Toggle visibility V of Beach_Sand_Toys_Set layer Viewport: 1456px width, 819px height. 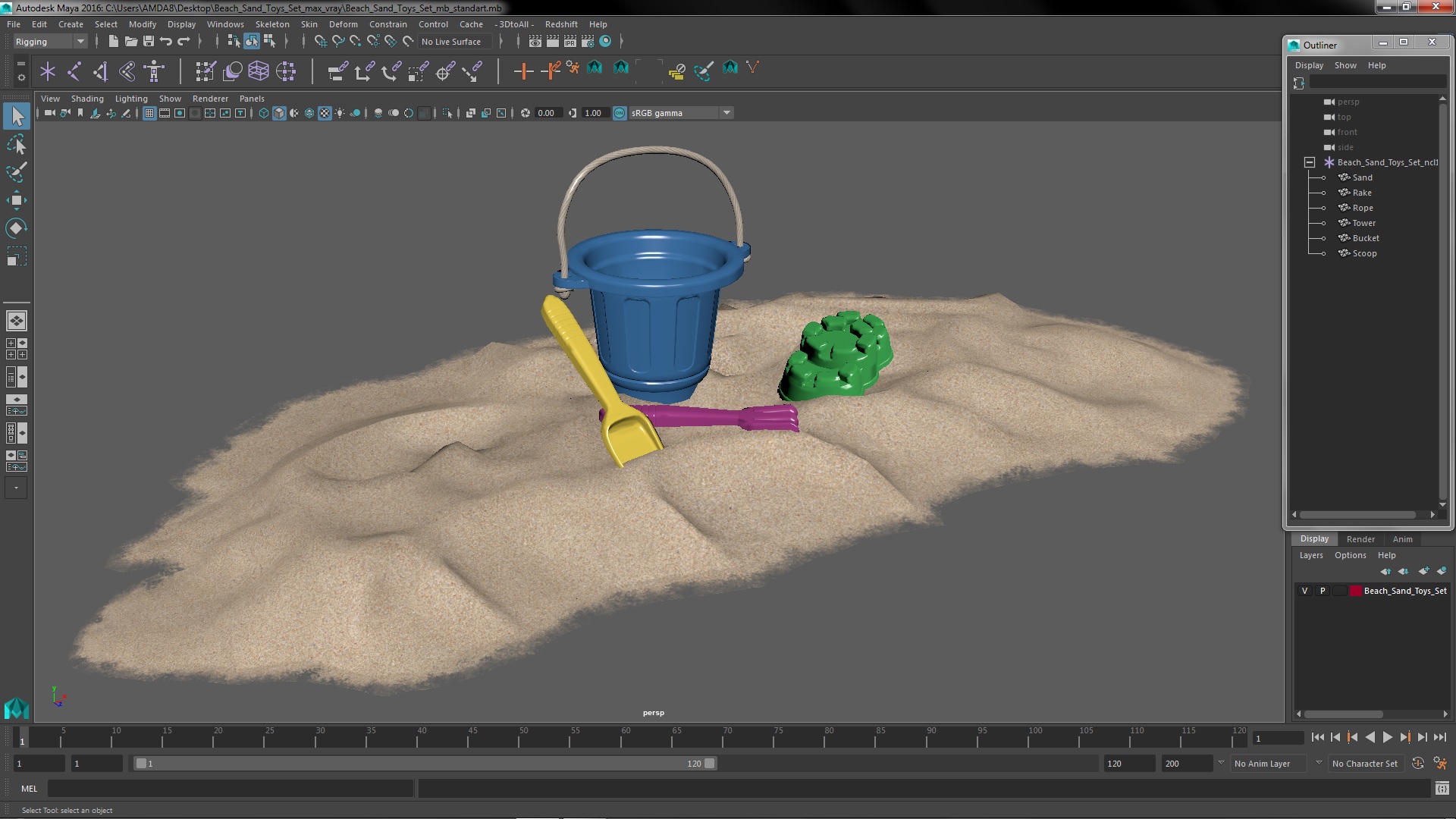tap(1304, 591)
